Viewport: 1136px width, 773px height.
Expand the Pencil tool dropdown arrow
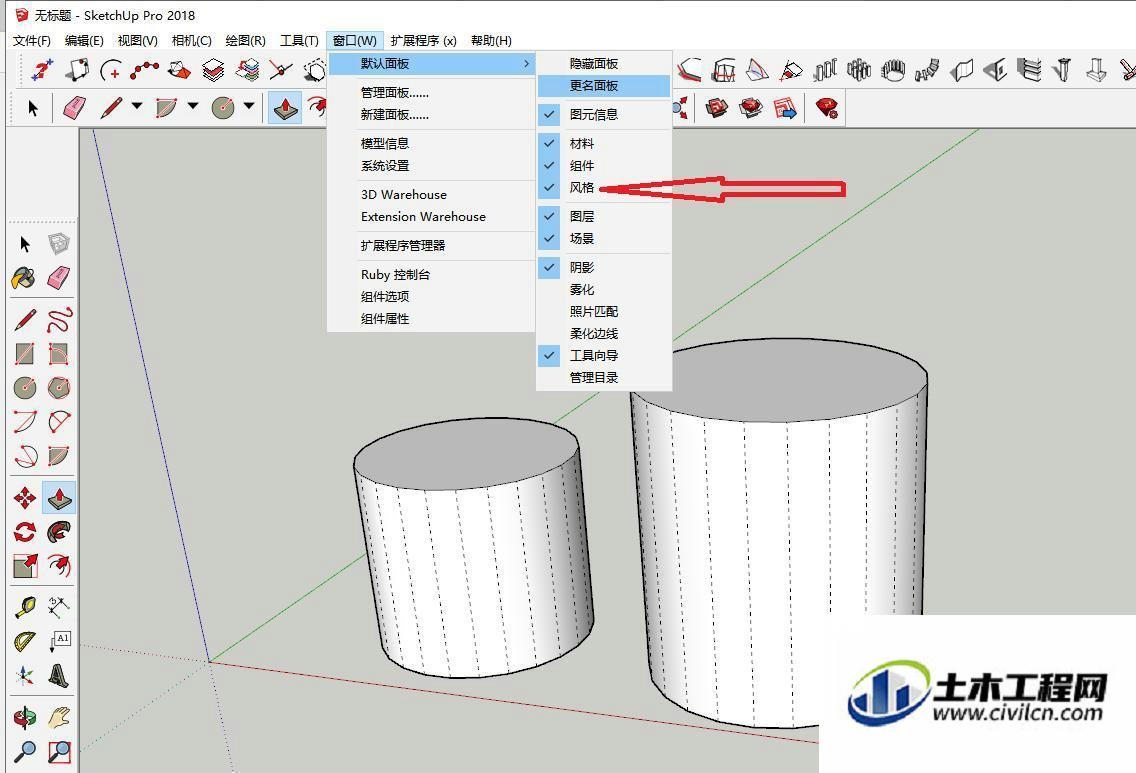[x=137, y=106]
